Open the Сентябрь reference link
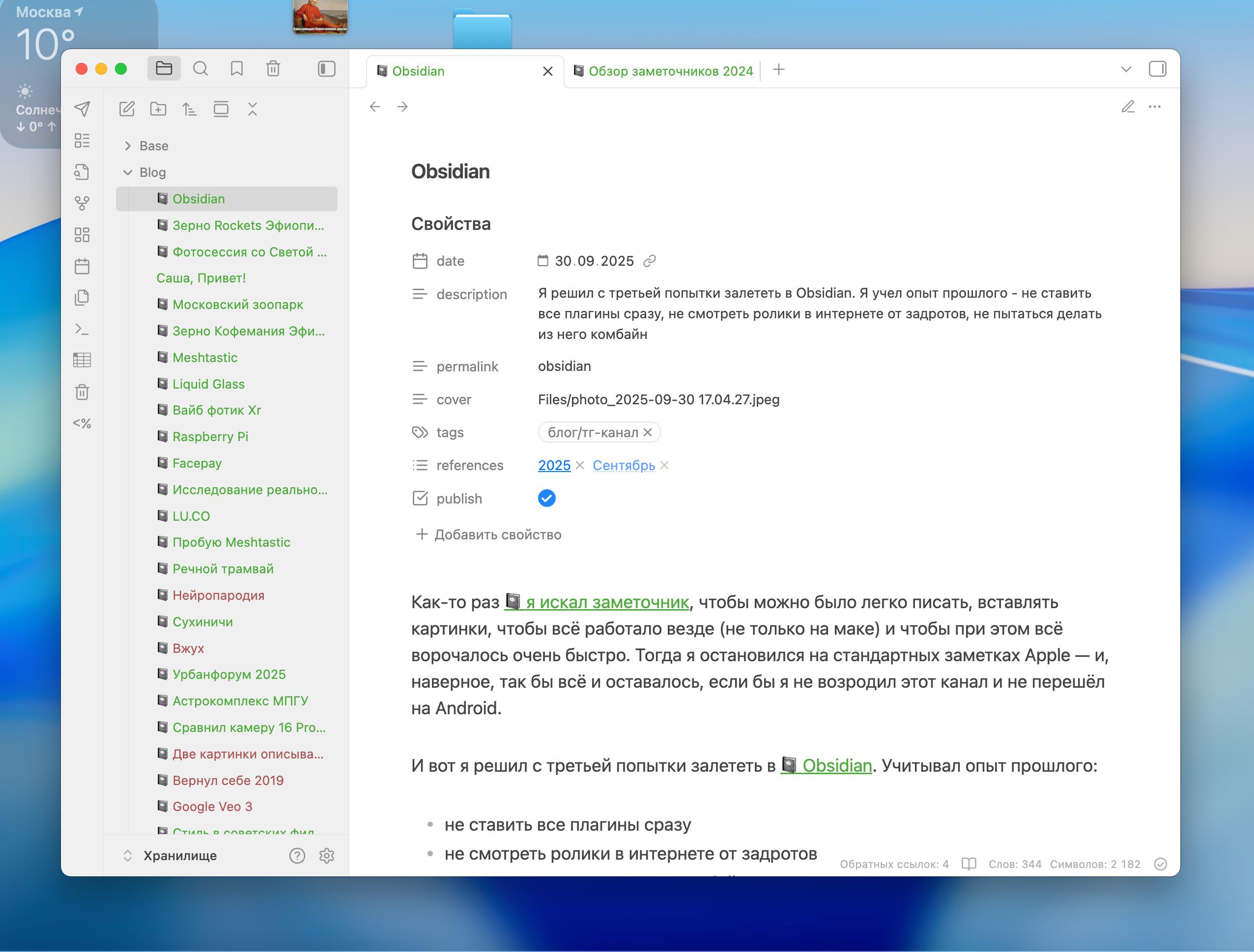The height and width of the screenshot is (952, 1254). (x=624, y=465)
